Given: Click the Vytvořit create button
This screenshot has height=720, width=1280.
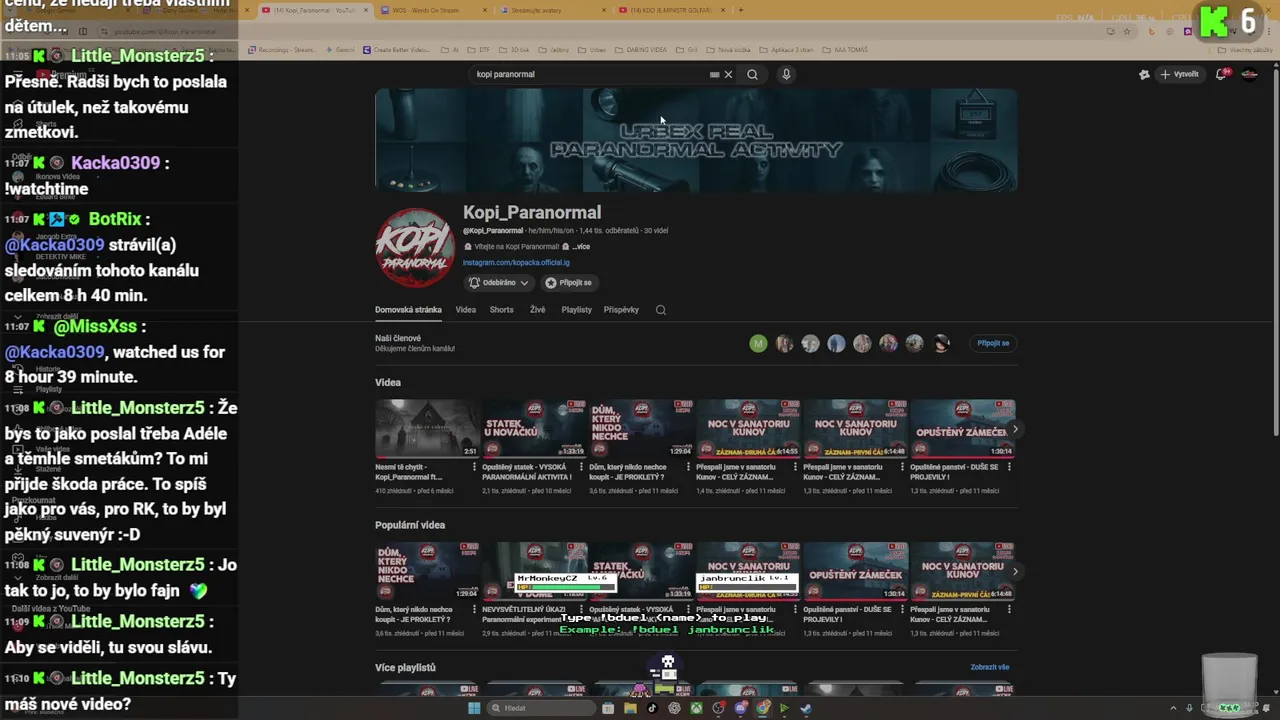Looking at the screenshot, I should [x=1179, y=74].
